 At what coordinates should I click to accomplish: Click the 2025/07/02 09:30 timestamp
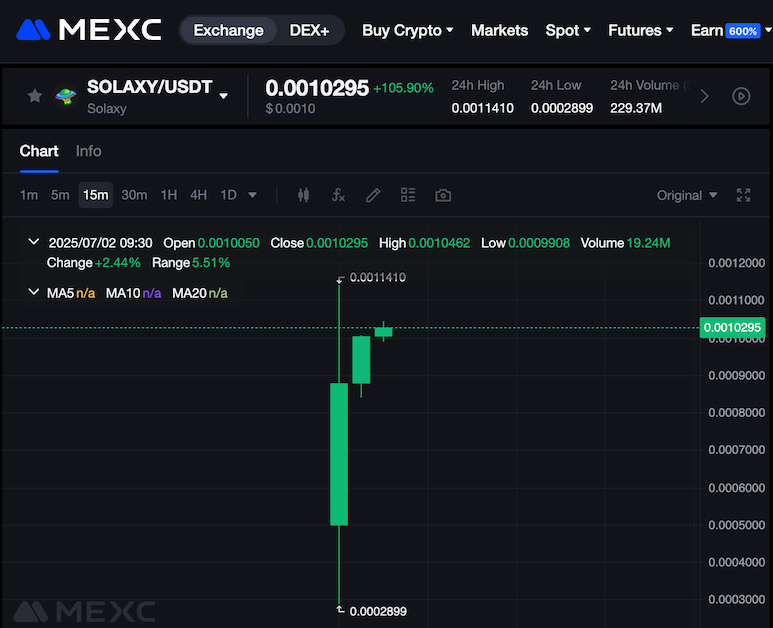(x=101, y=243)
